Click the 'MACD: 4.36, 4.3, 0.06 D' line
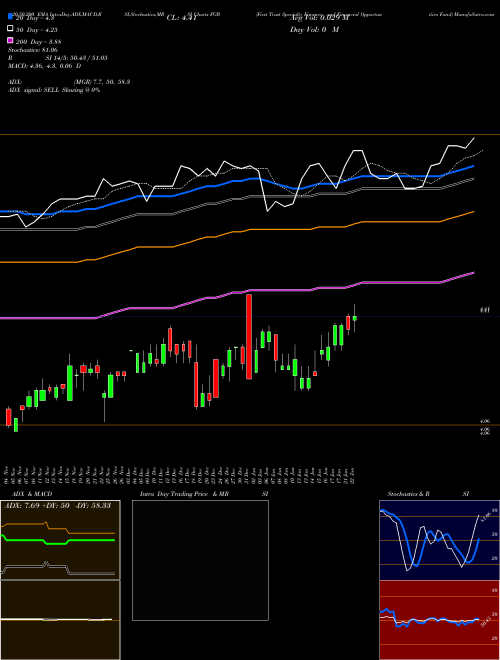Viewport: 500px width, 660px height. (x=45, y=66)
